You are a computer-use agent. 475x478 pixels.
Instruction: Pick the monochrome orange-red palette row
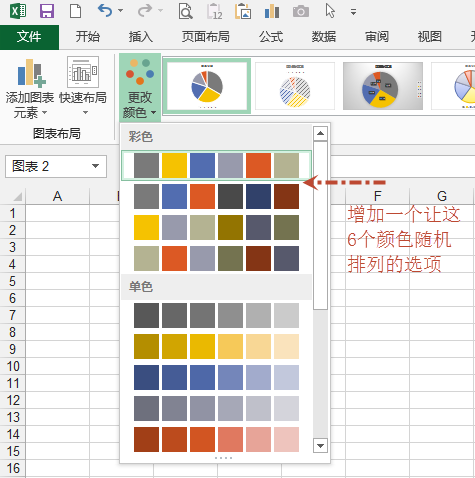pos(216,439)
